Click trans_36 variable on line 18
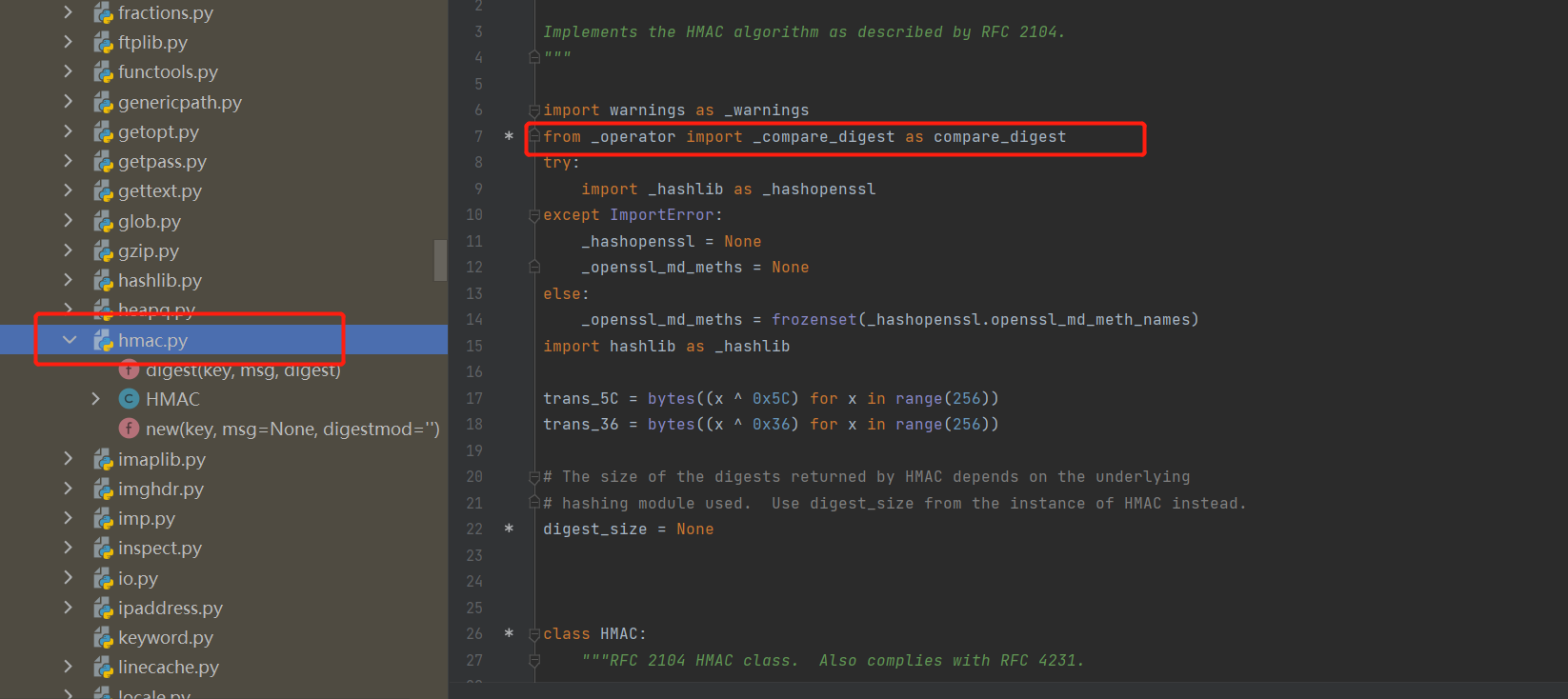This screenshot has width=1568, height=699. click(x=580, y=425)
